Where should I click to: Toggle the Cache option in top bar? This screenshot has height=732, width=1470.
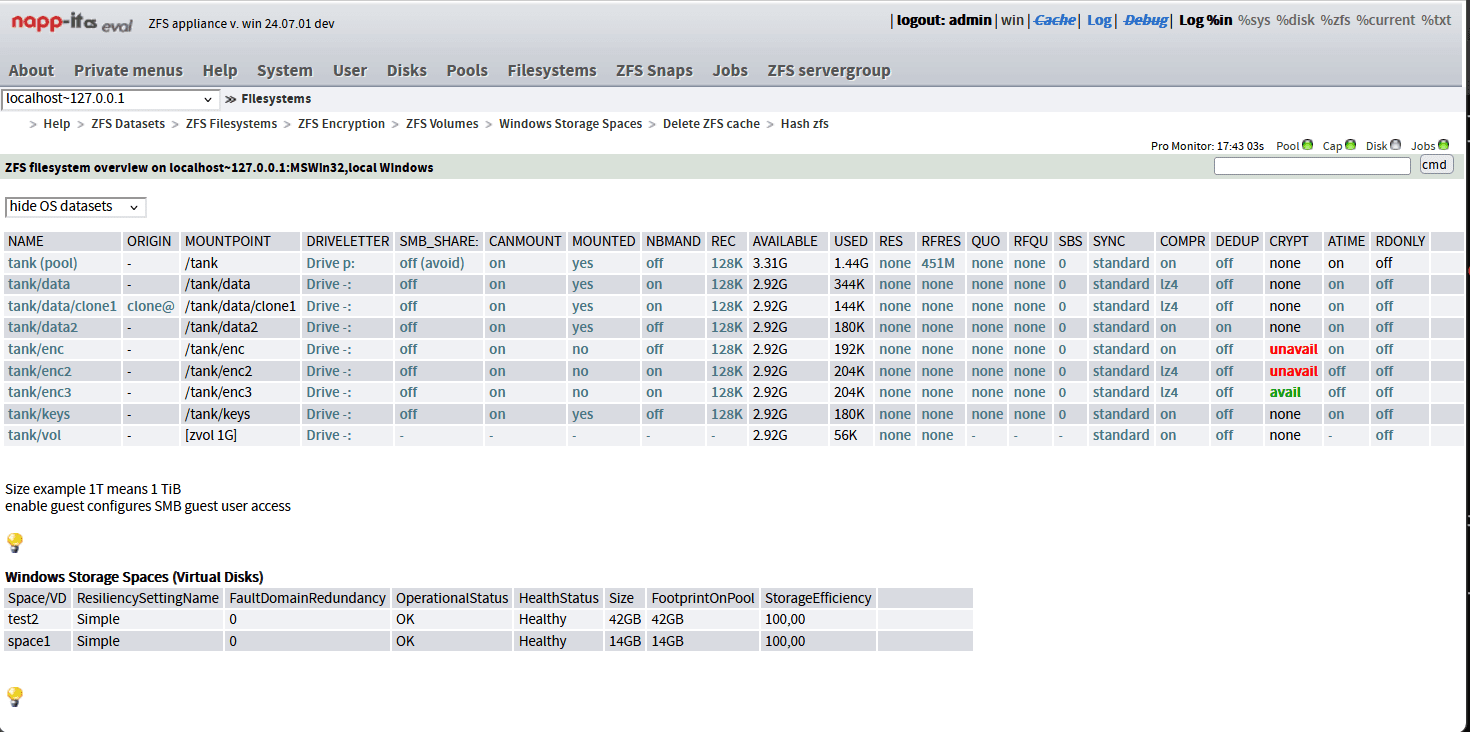click(1054, 20)
